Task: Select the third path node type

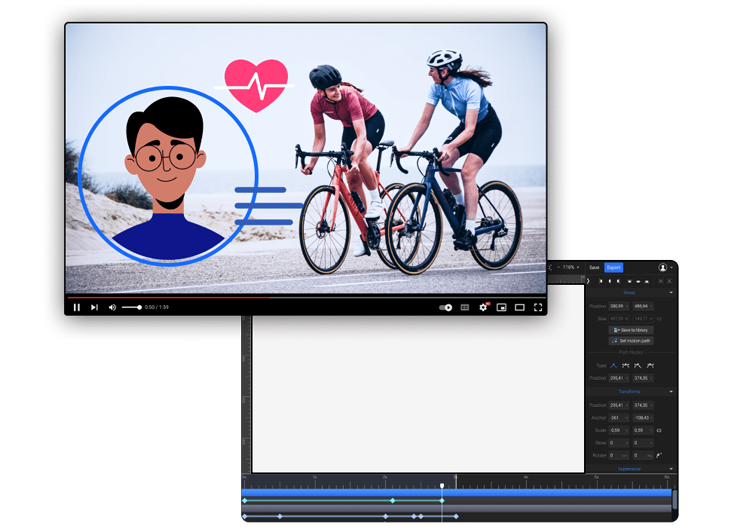Action: [x=638, y=366]
